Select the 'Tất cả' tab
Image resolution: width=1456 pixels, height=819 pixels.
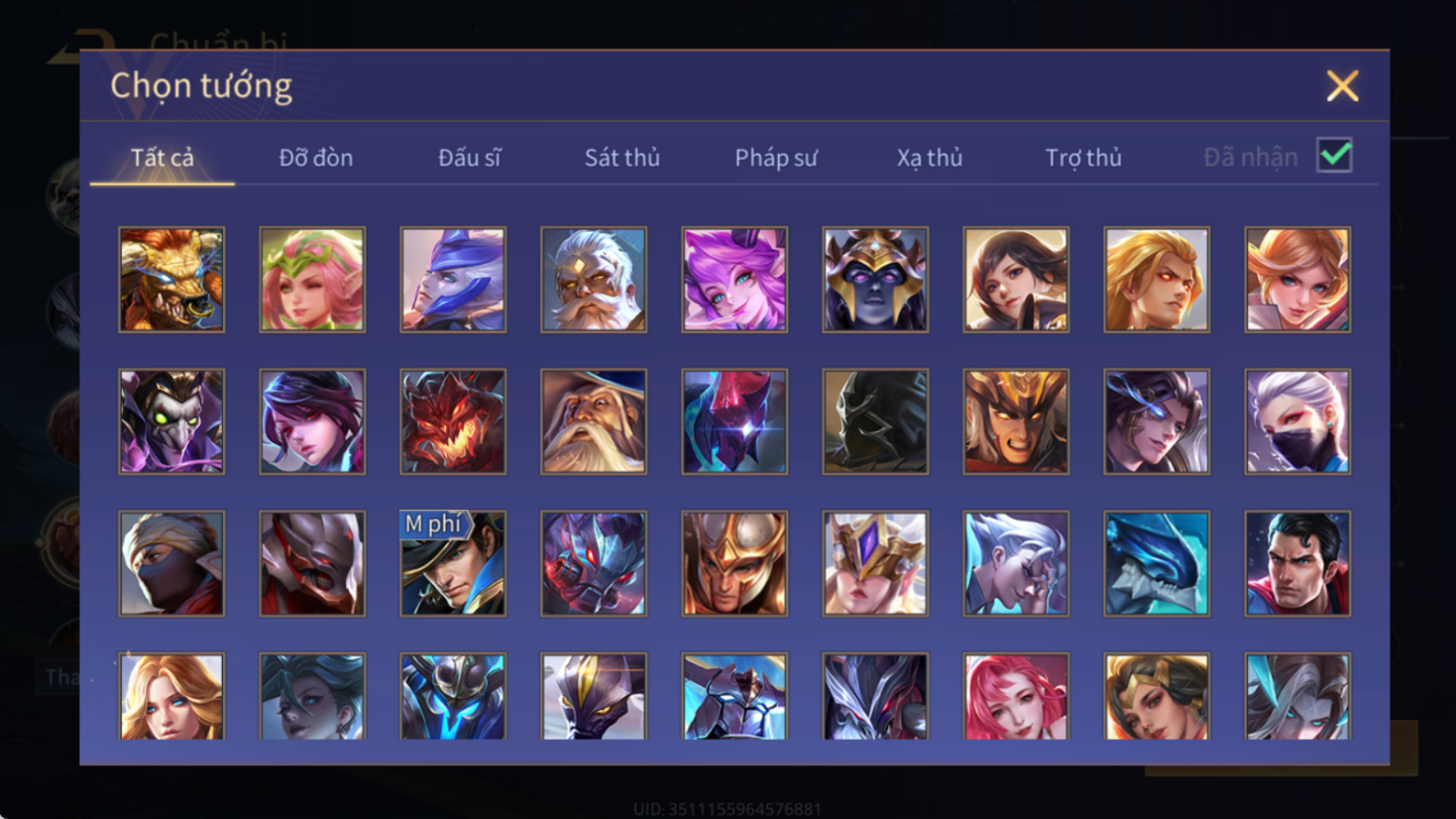click(163, 158)
